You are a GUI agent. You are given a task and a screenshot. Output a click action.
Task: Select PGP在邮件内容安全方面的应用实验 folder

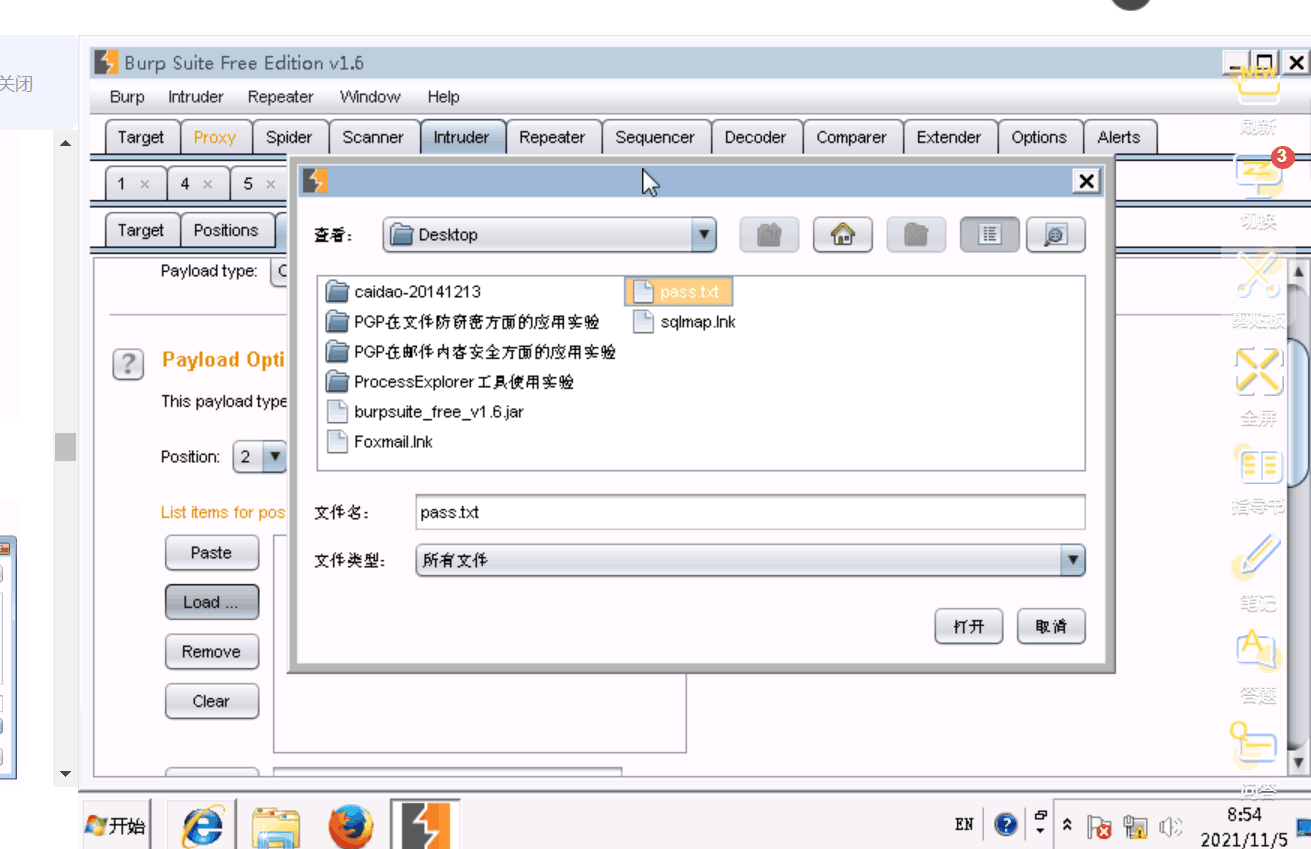tap(471, 352)
